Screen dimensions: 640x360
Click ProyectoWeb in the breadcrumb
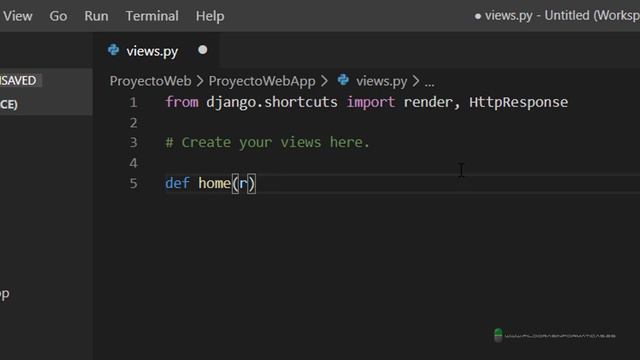pos(150,81)
